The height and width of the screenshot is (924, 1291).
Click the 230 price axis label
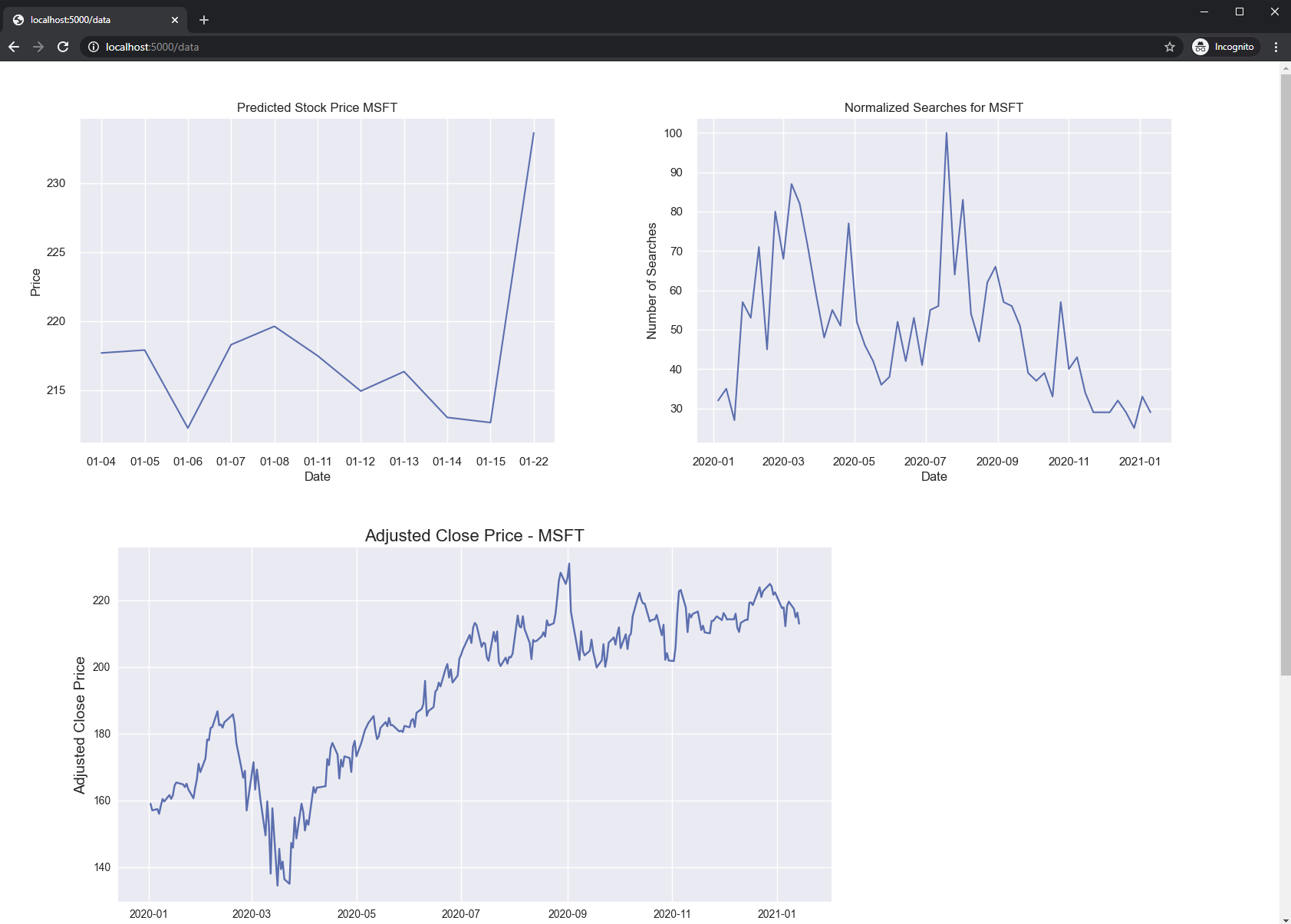coord(56,183)
